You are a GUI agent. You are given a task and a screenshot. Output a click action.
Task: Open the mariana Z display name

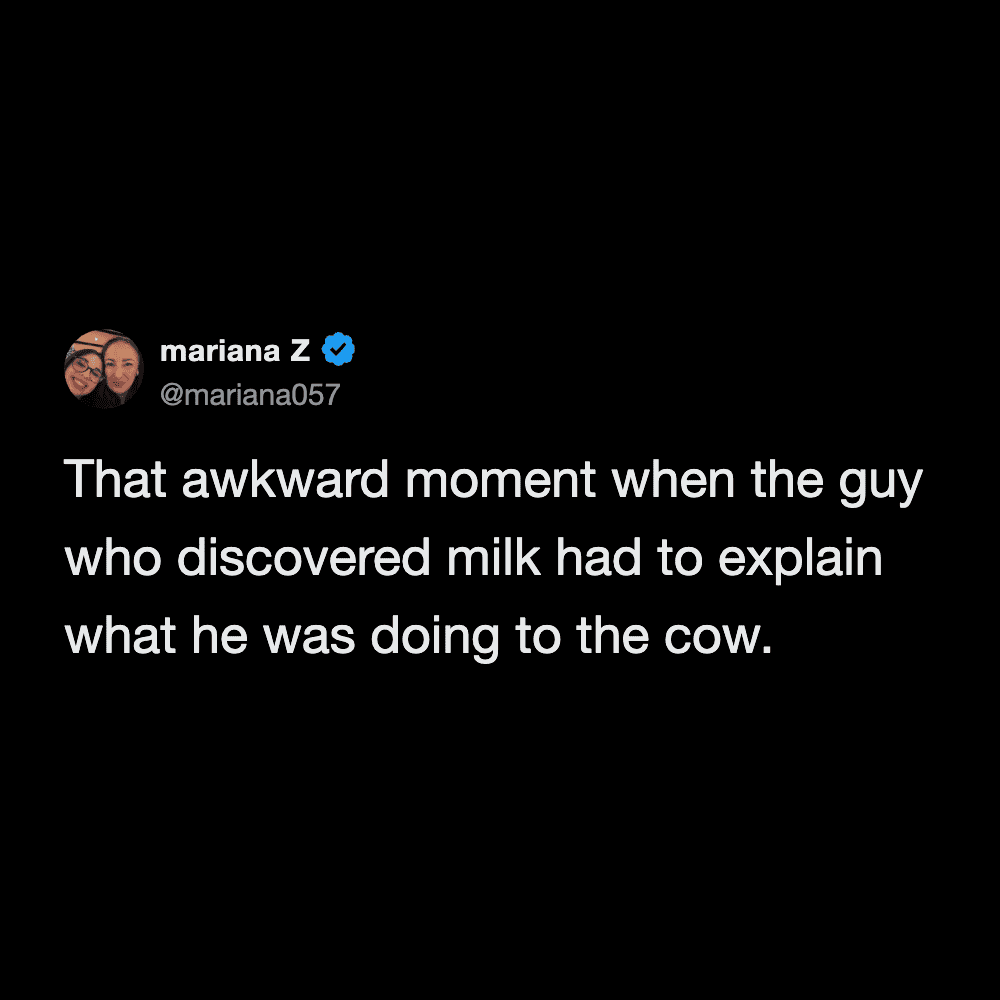235,351
